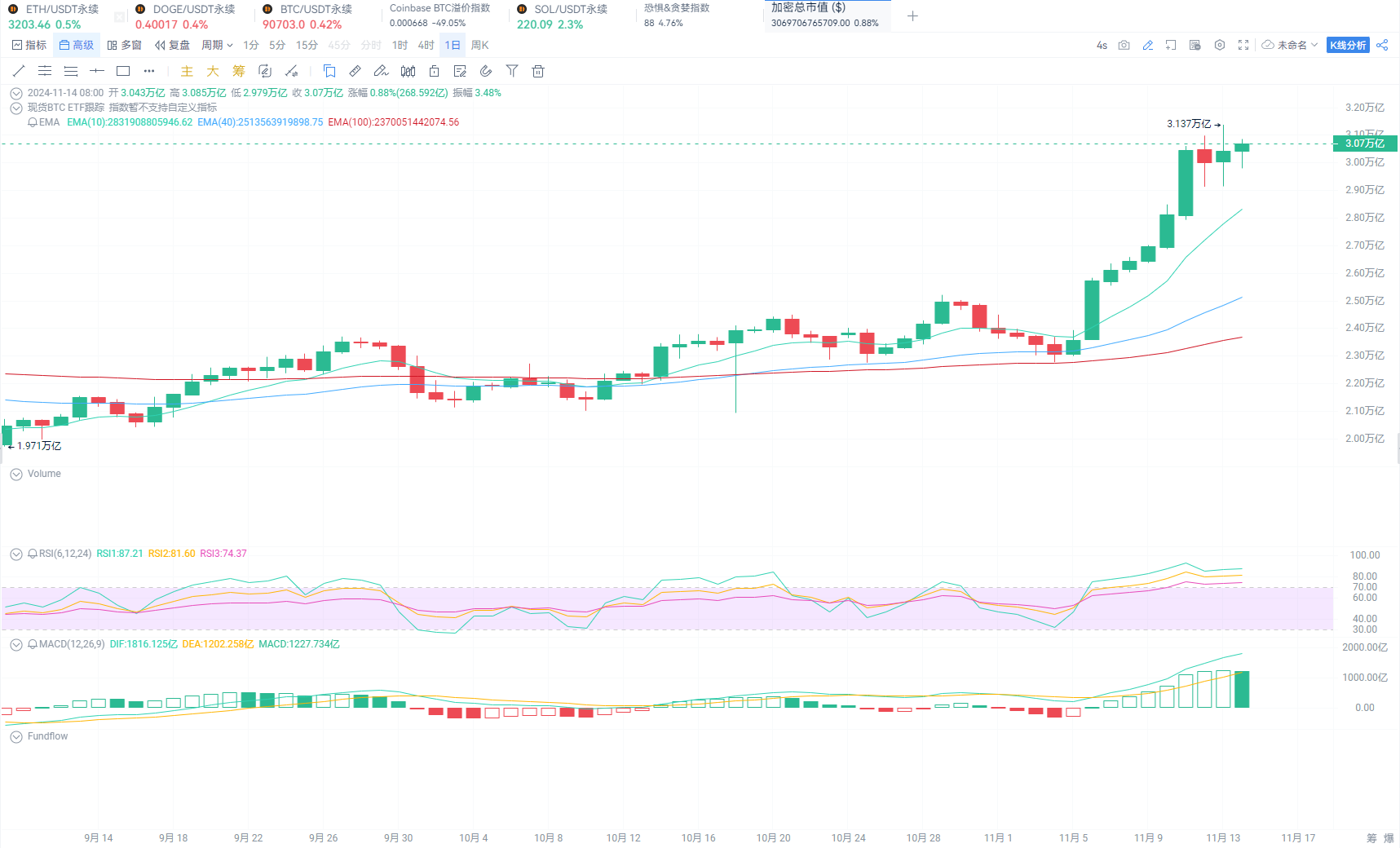Open the 周期 period dropdown

(x=218, y=45)
